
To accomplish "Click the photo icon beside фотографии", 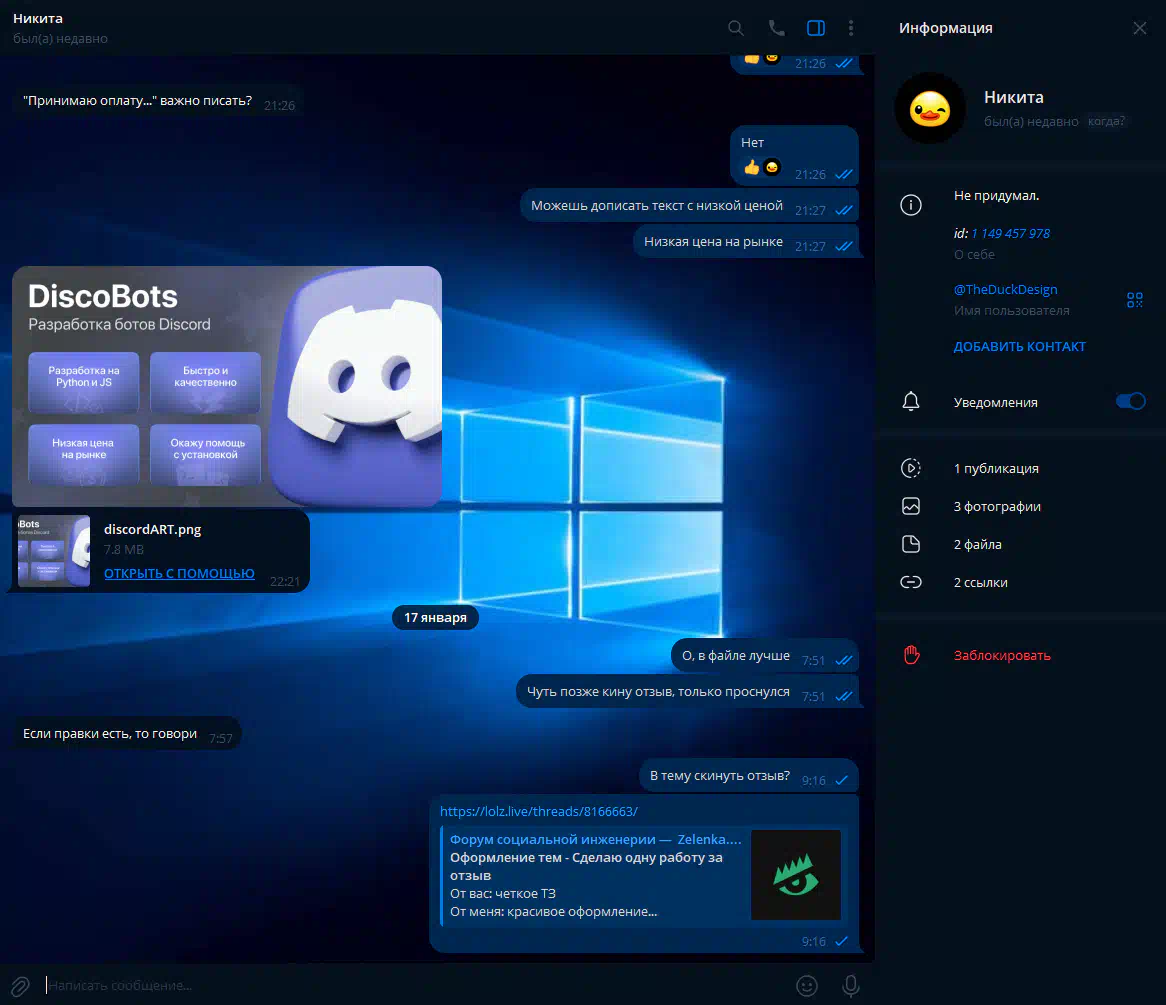I will pos(911,507).
